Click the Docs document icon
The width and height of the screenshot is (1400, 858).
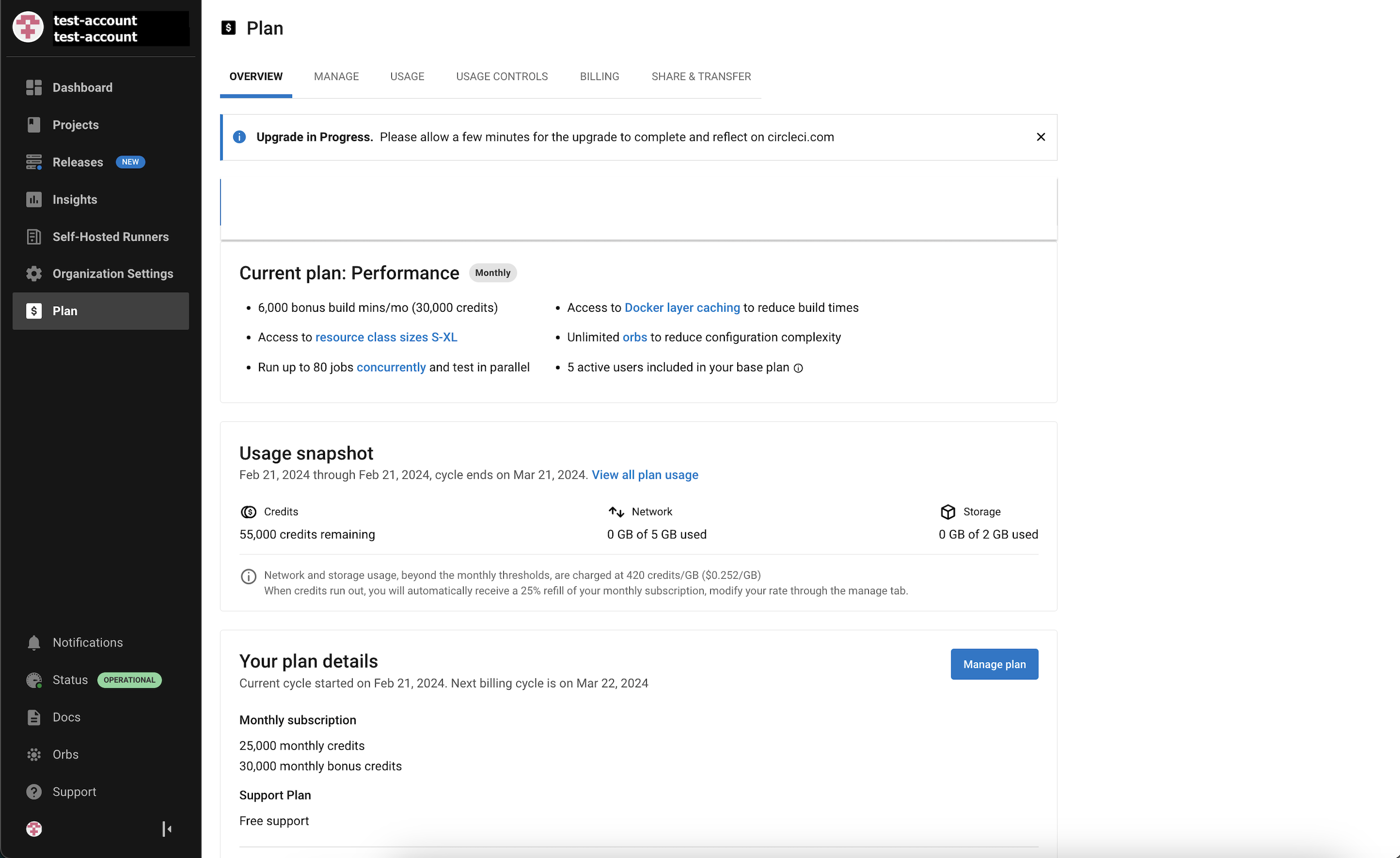point(34,717)
